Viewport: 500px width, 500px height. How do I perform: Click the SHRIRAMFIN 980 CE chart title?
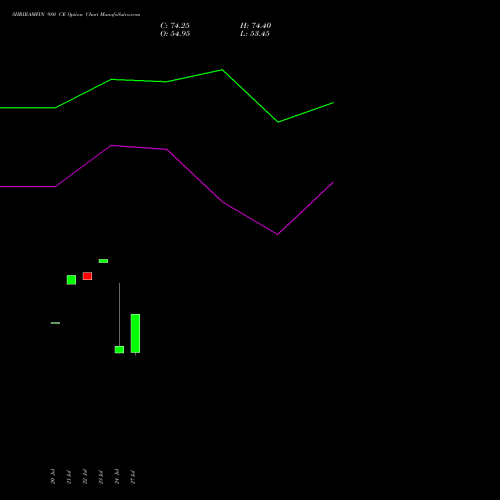pos(76,15)
